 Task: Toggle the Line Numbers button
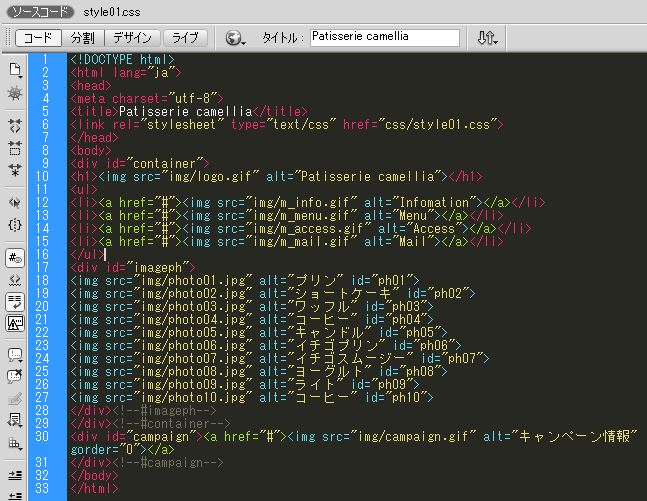click(15, 258)
